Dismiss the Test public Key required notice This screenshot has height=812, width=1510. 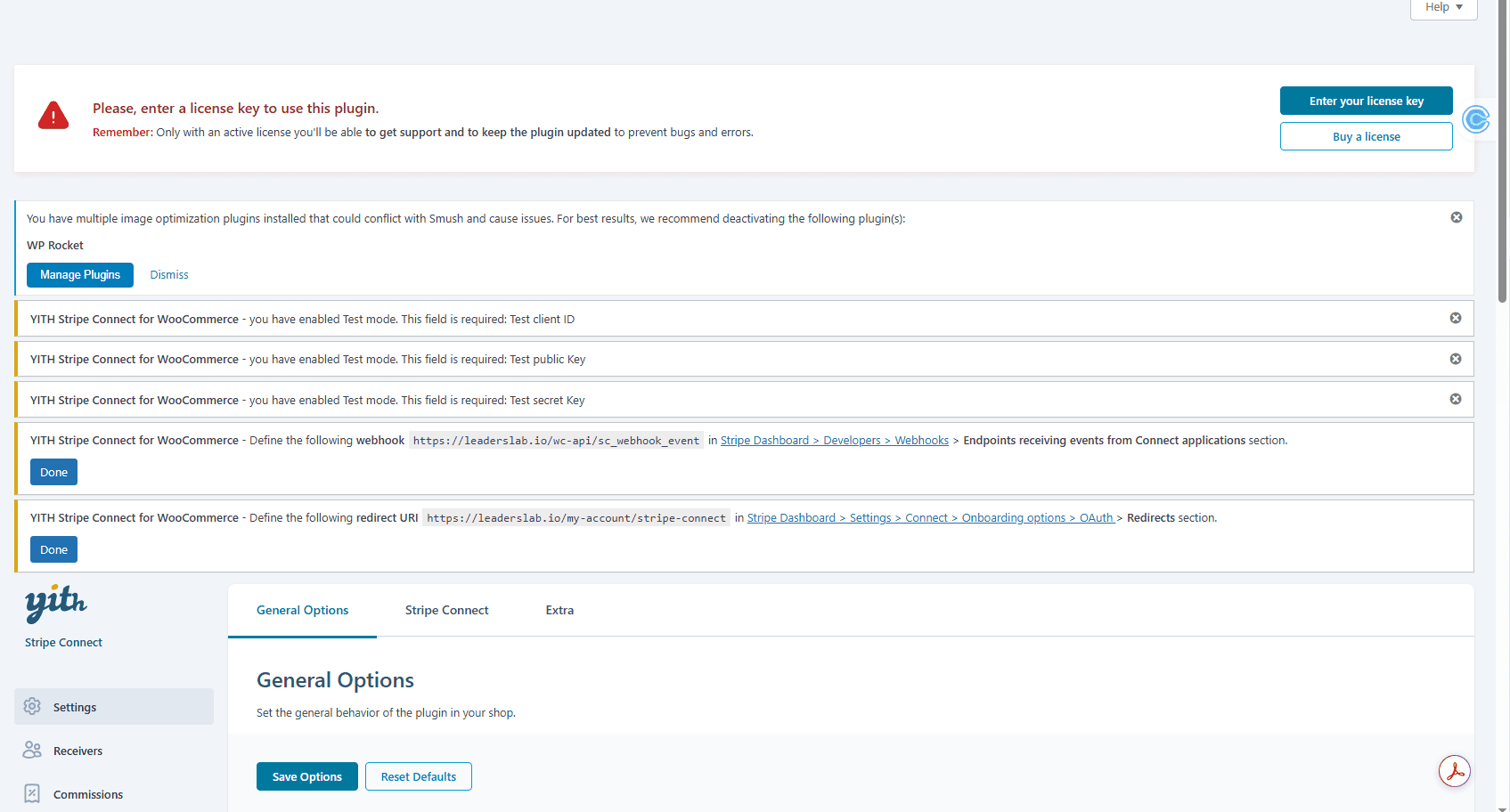[1456, 359]
